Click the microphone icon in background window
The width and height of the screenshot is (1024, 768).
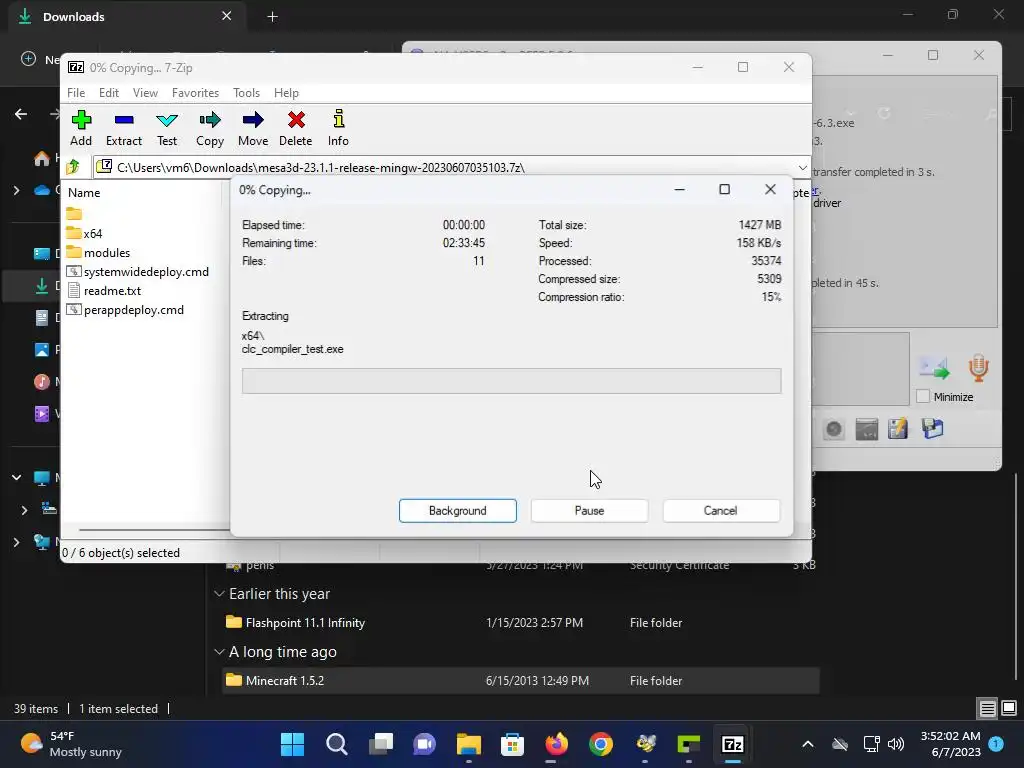(x=978, y=368)
